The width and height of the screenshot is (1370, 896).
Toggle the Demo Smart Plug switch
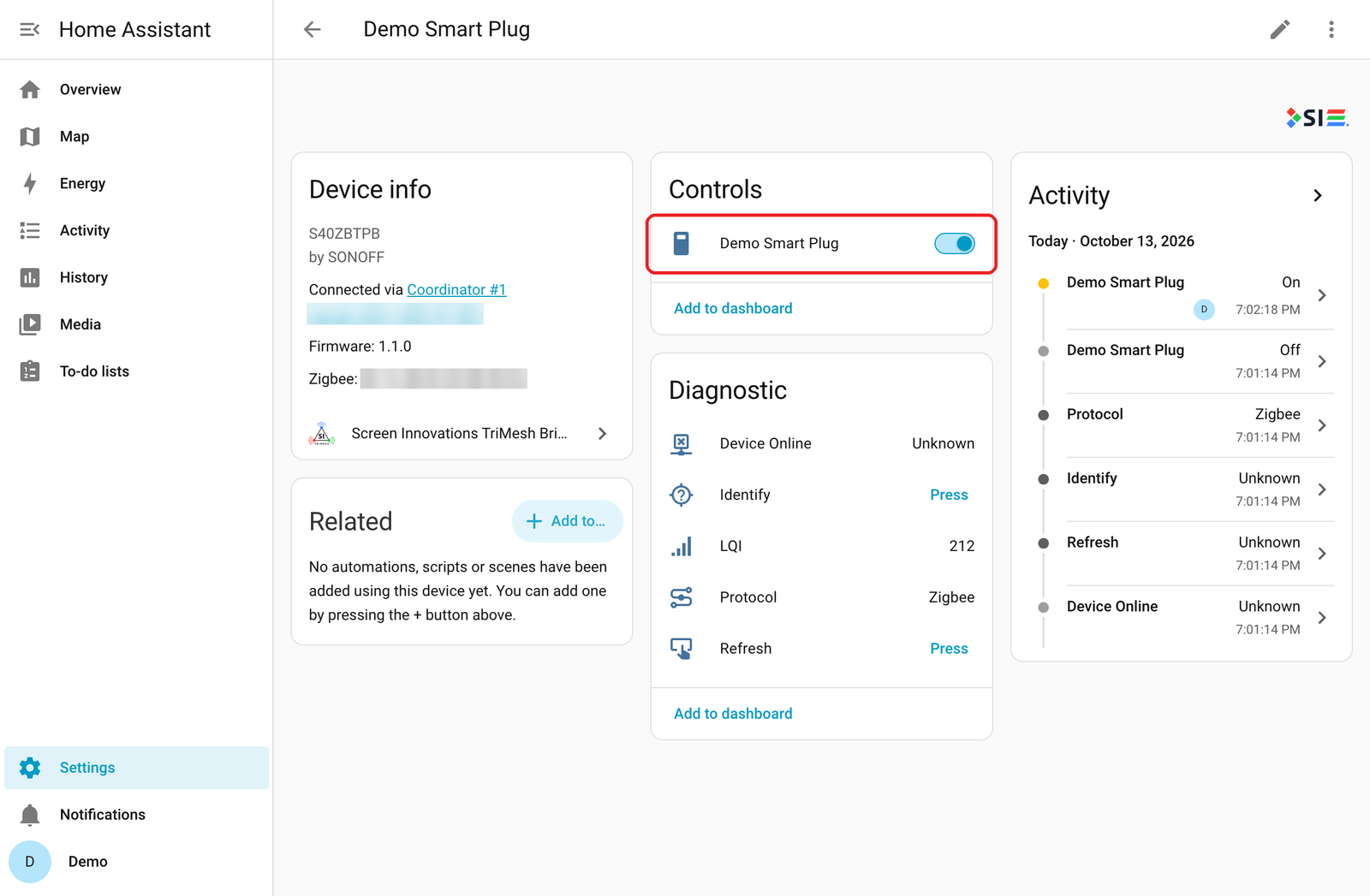(955, 244)
